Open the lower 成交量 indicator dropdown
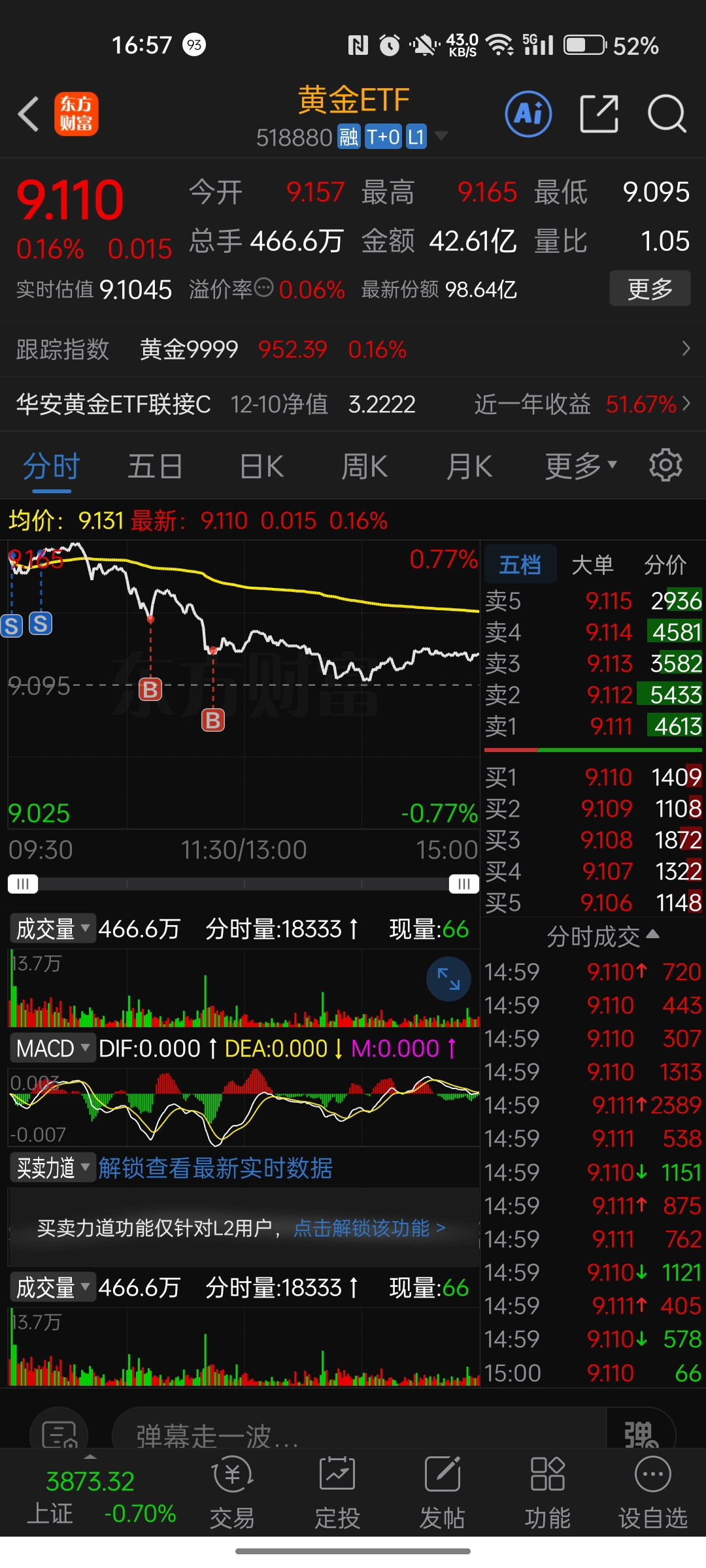 click(53, 1287)
